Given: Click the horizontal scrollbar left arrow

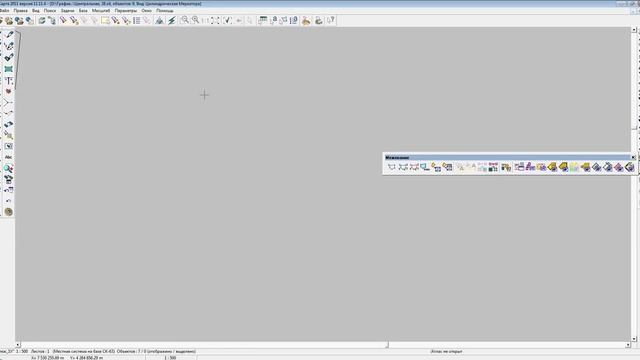Looking at the screenshot, I should (18, 345).
